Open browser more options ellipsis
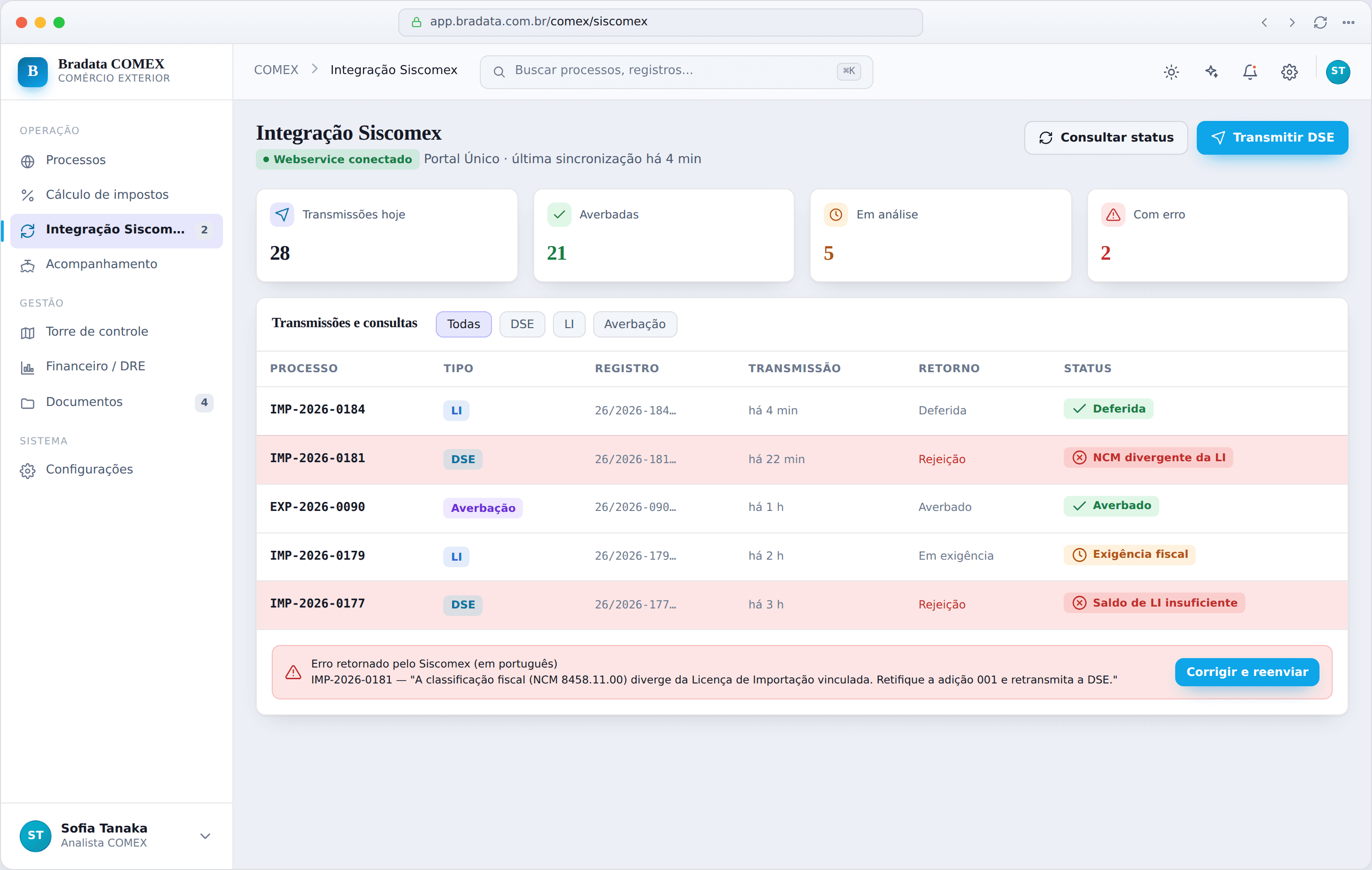 click(1348, 22)
